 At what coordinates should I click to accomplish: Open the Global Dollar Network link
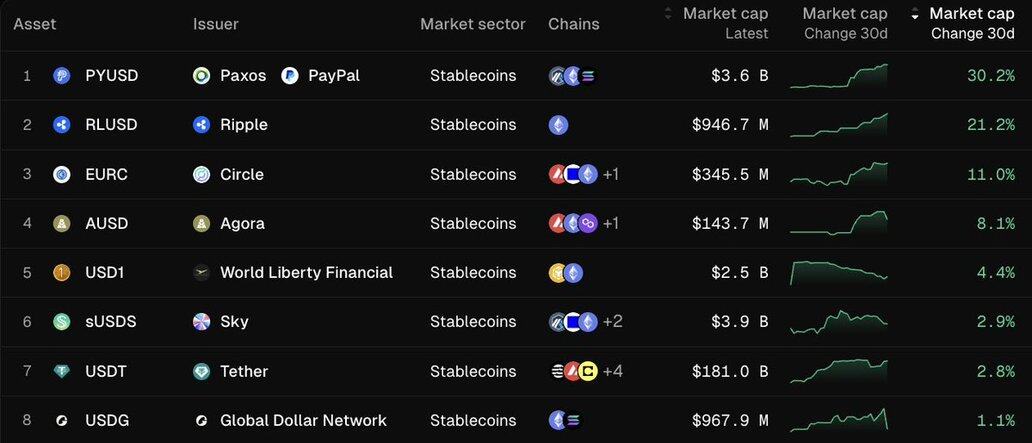click(303, 421)
